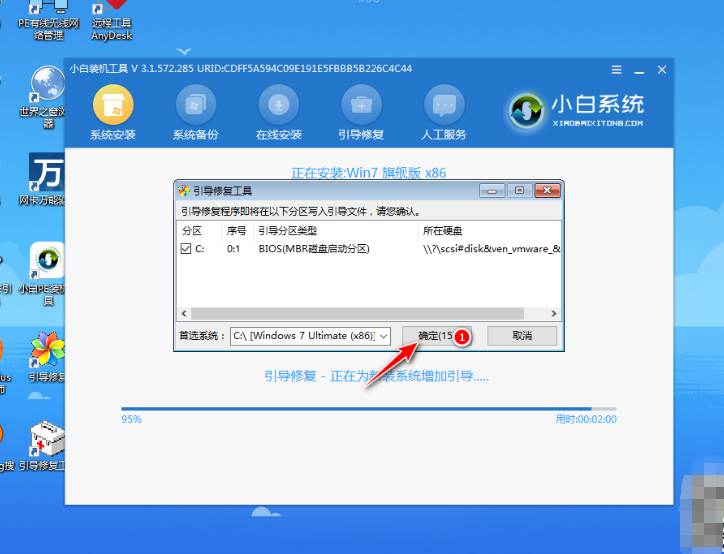This screenshot has height=554, width=724.
Task: Click the 取消 button
Action: click(522, 336)
